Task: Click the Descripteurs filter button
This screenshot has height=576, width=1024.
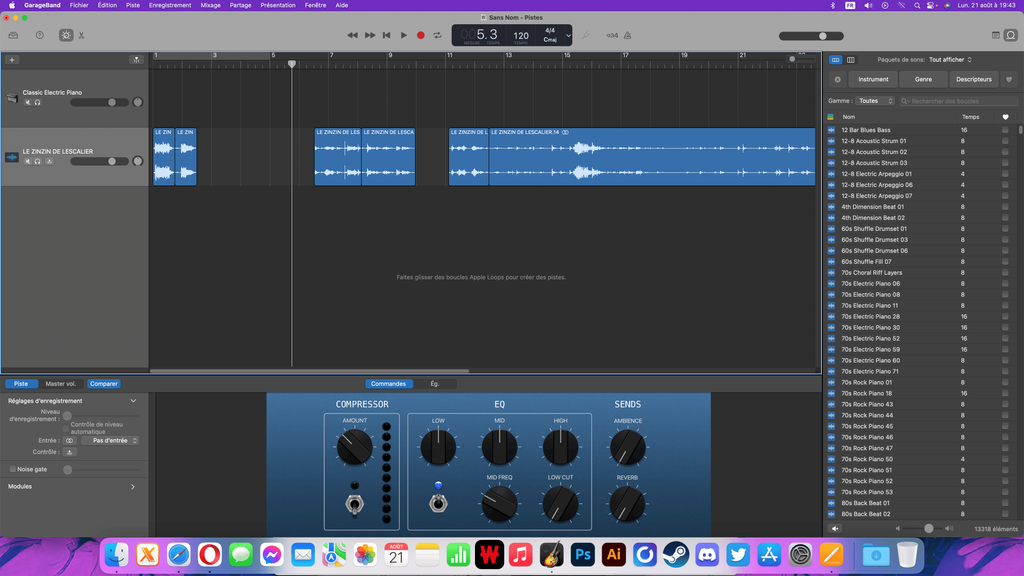Action: [973, 79]
